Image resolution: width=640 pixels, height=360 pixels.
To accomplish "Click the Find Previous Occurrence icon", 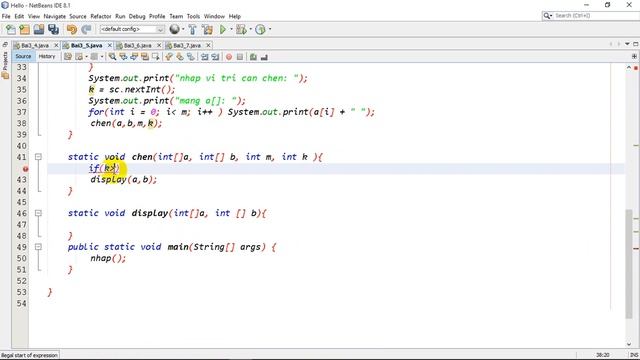I will (x=123, y=57).
